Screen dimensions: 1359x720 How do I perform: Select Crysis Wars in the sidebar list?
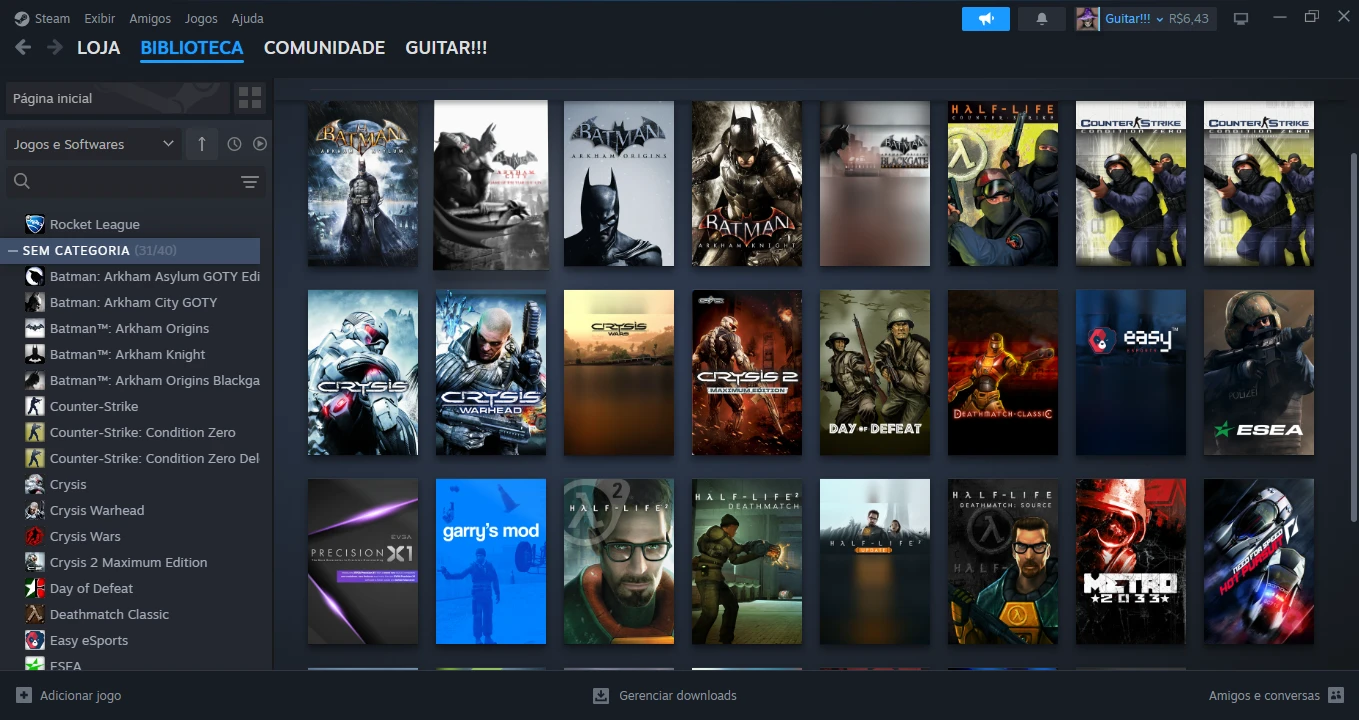(141, 536)
